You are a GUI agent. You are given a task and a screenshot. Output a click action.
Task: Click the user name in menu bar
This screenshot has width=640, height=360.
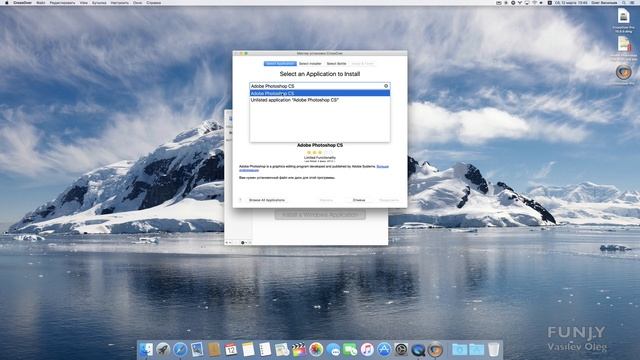click(604, 2)
